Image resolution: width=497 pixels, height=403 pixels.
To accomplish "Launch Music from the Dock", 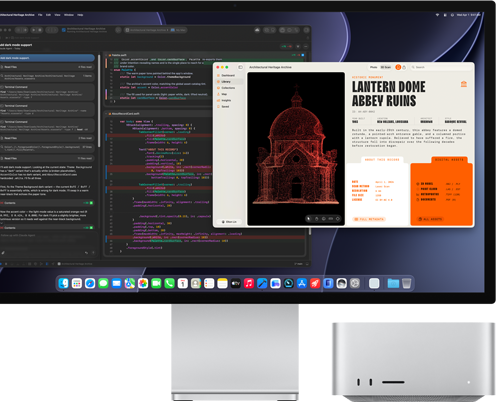I will tap(249, 283).
